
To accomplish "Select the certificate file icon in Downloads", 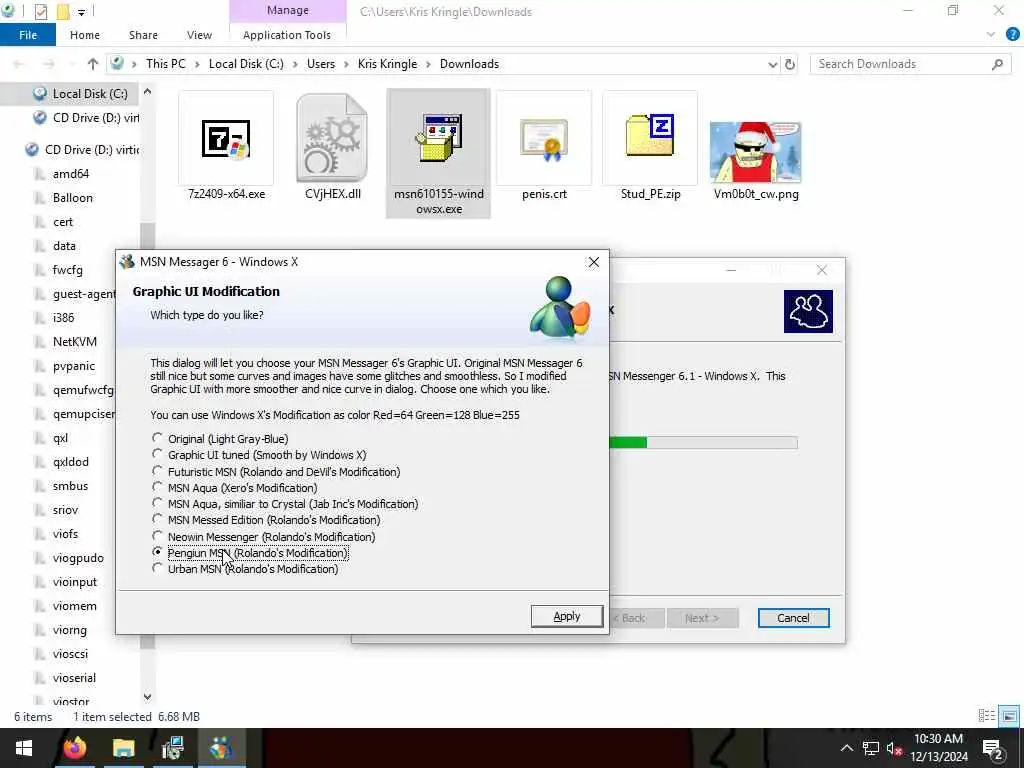I will [543, 139].
